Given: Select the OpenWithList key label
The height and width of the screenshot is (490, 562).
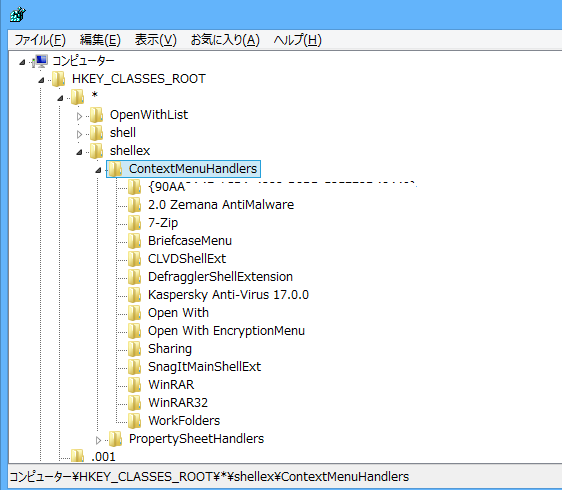Looking at the screenshot, I should point(149,115).
